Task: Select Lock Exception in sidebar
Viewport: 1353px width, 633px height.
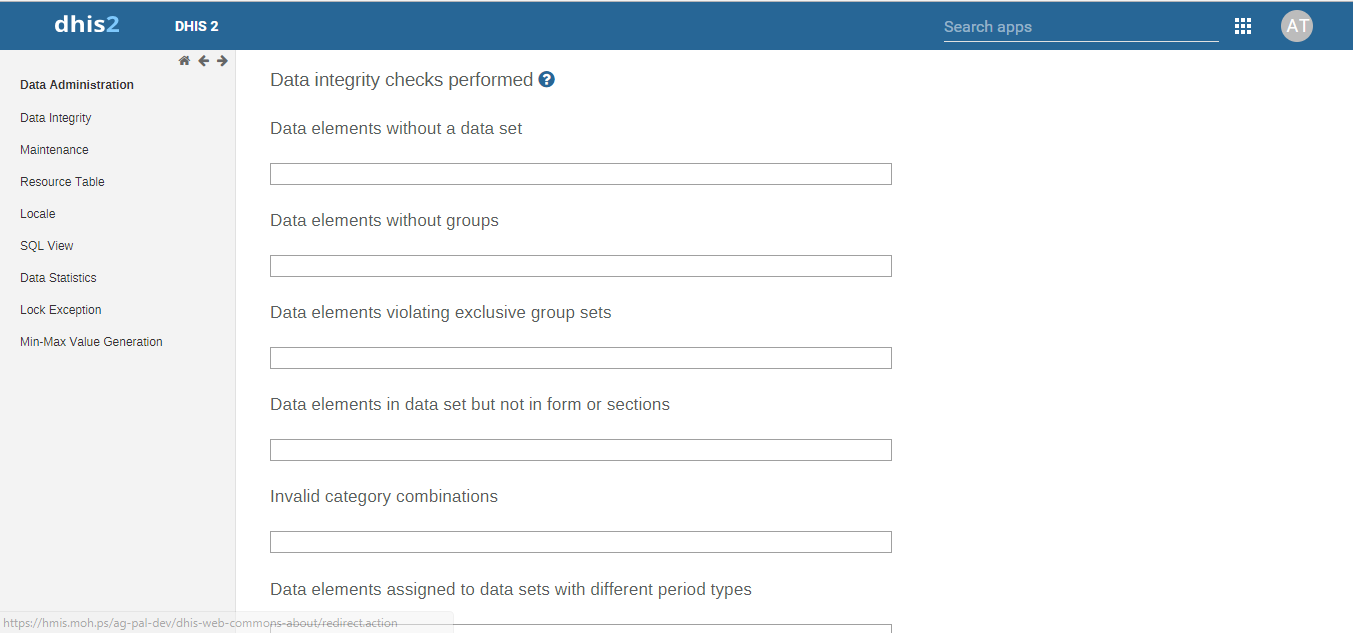Action: click(61, 310)
